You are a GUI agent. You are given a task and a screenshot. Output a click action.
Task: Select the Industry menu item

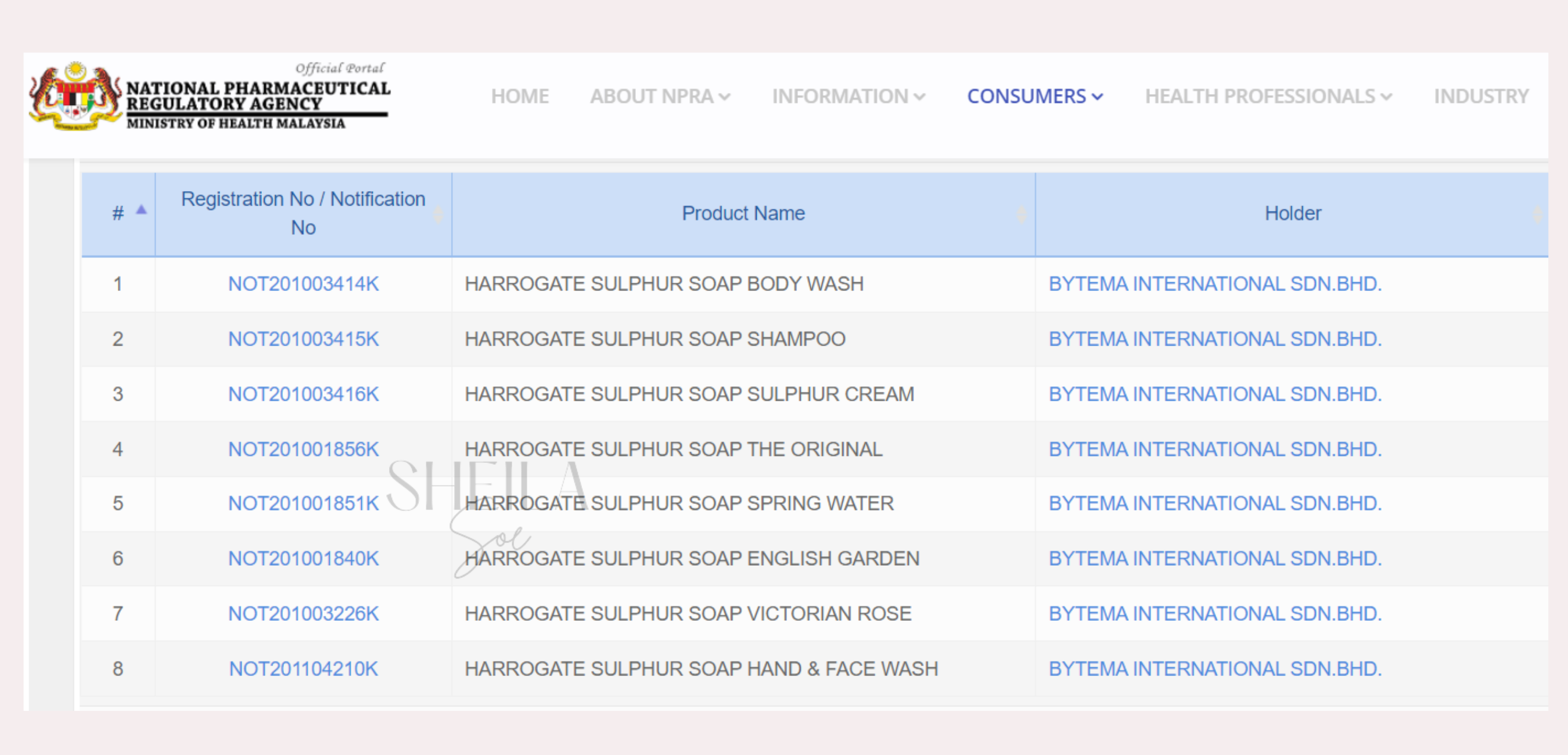click(1480, 96)
